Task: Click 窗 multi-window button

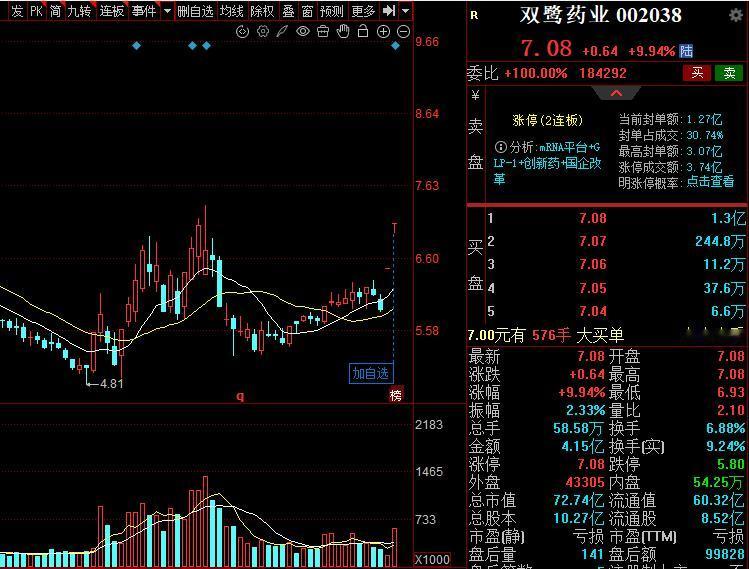Action: 307,11
